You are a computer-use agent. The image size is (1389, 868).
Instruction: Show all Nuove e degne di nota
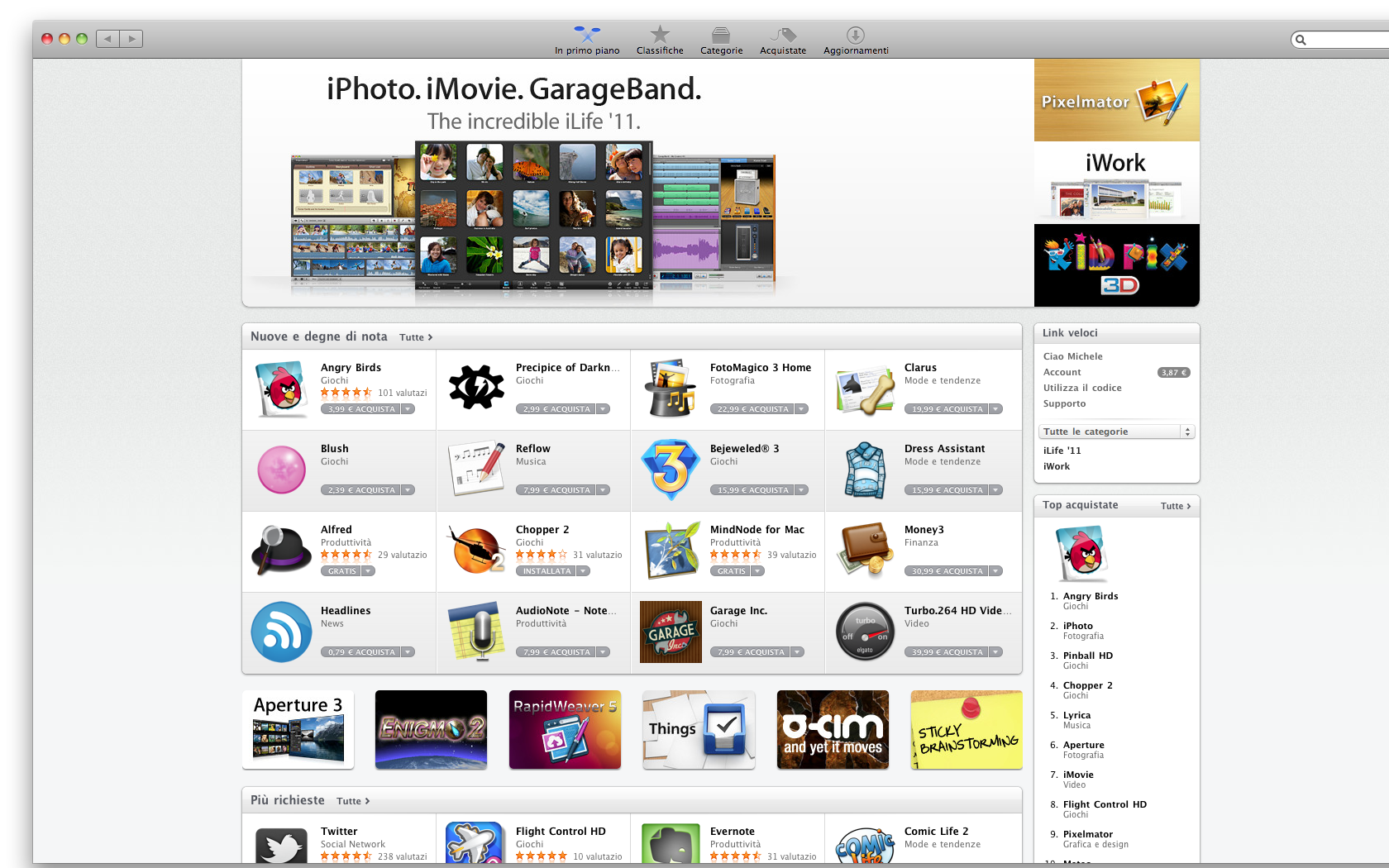click(416, 337)
